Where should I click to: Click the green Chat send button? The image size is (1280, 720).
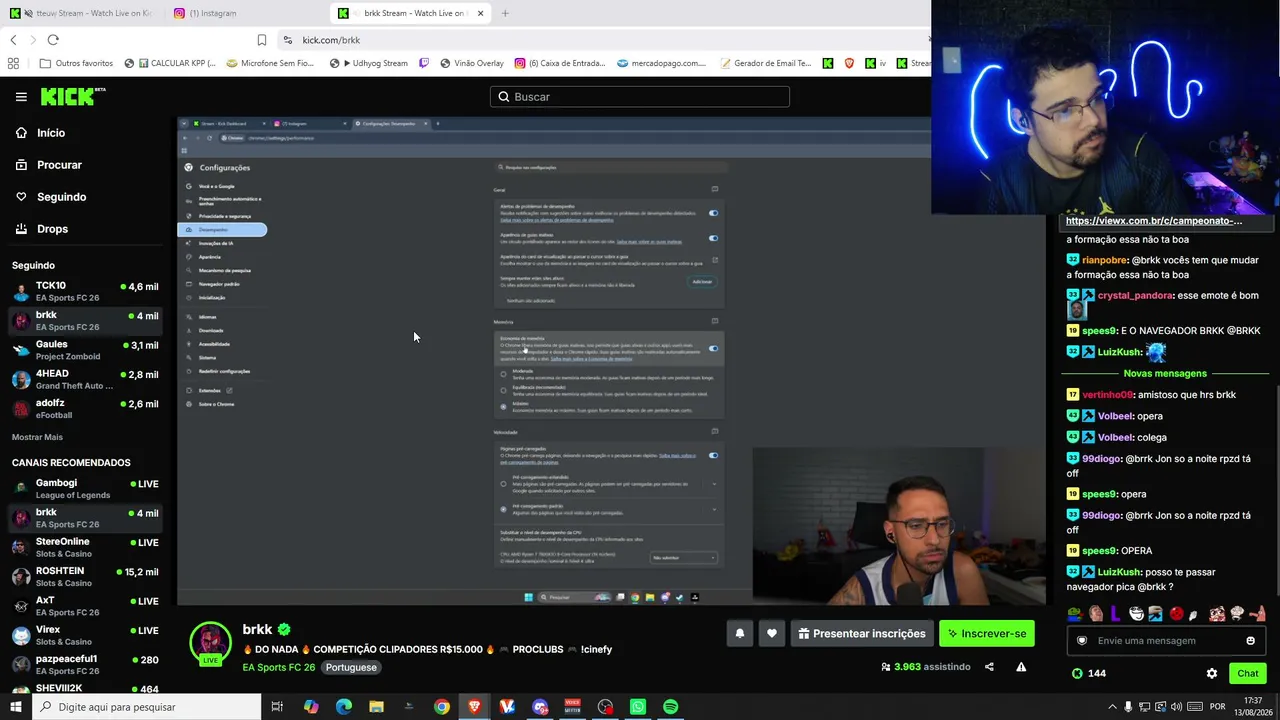(1247, 673)
